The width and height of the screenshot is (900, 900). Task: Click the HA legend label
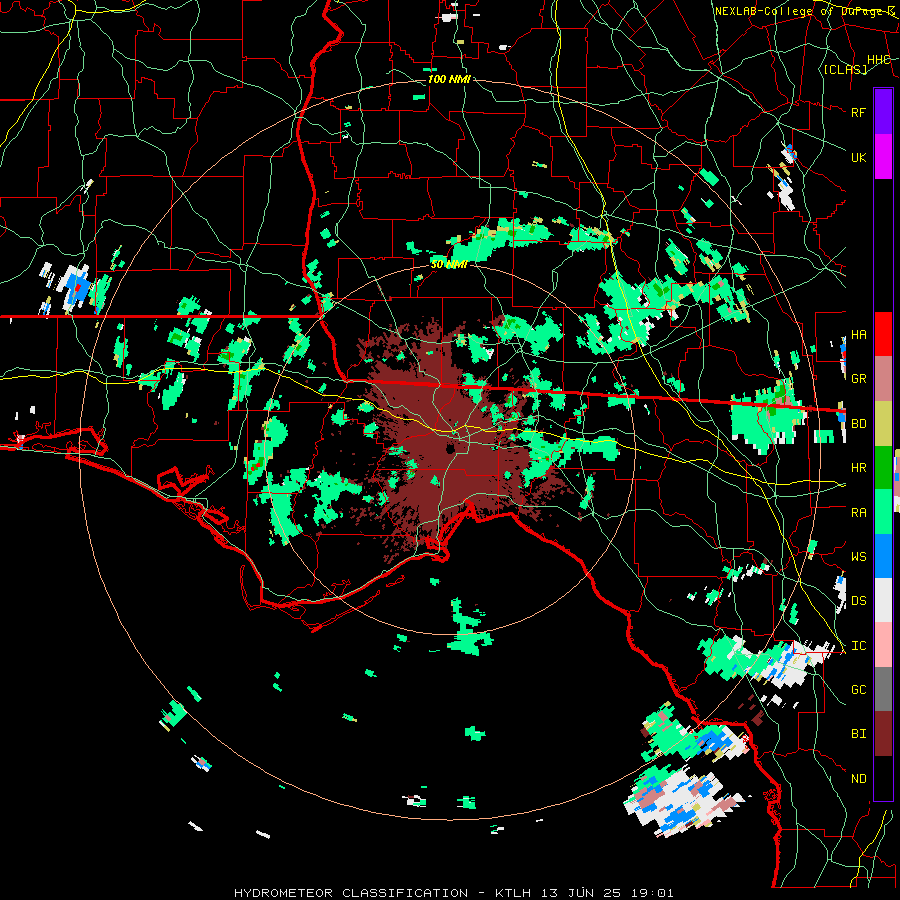point(858,334)
